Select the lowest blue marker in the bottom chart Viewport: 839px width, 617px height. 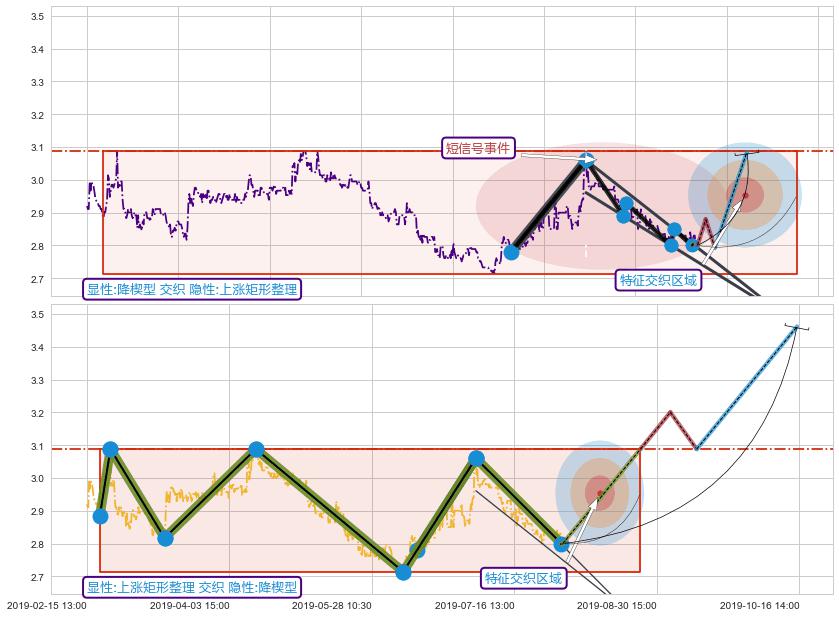pos(403,572)
